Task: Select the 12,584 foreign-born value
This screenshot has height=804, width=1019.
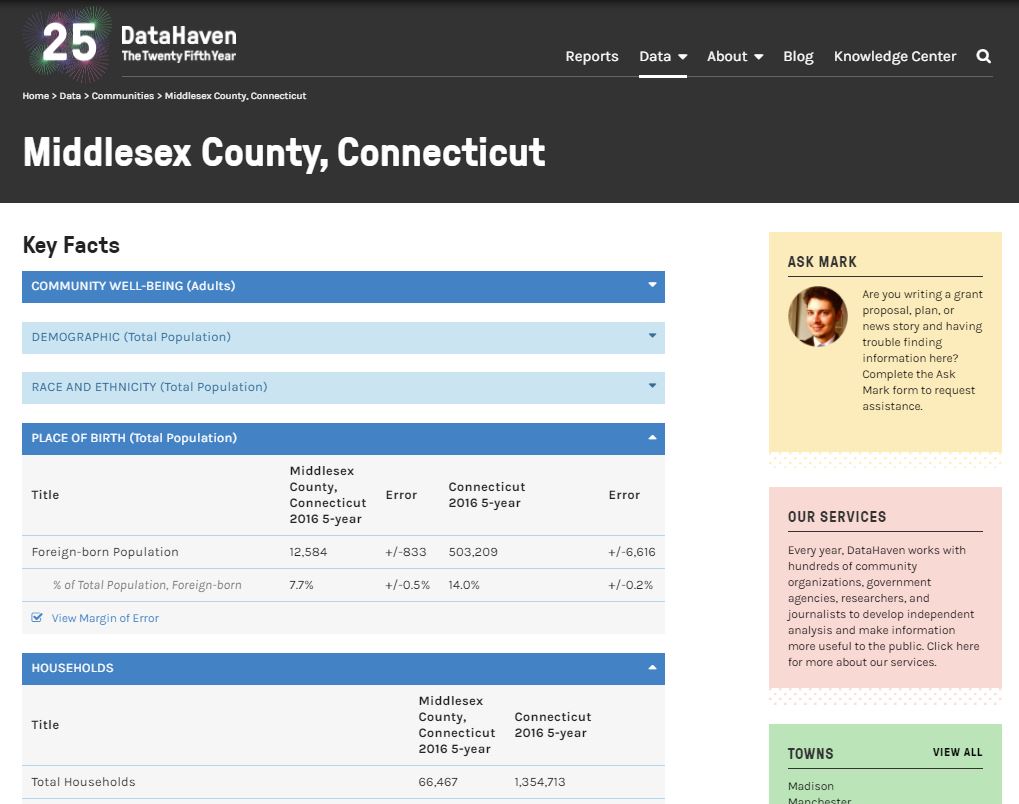Action: (308, 552)
